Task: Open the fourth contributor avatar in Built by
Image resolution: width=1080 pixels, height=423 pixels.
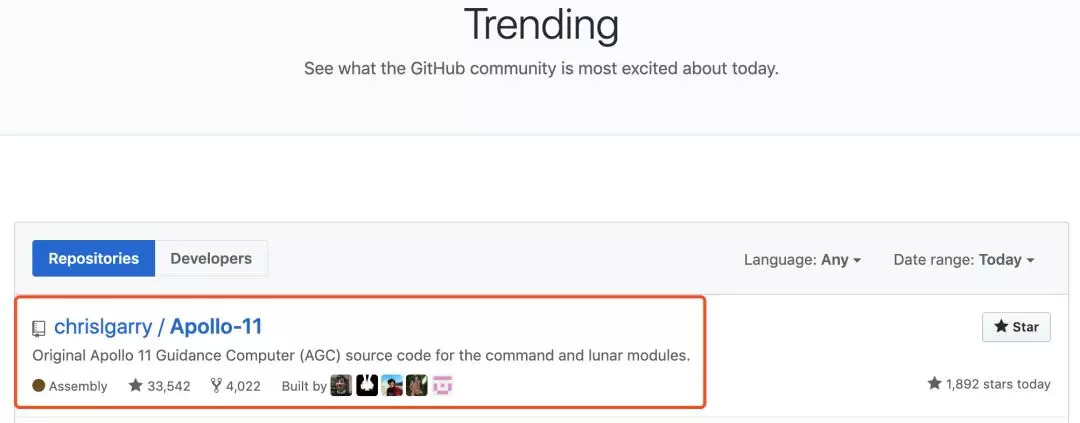Action: click(x=417, y=385)
